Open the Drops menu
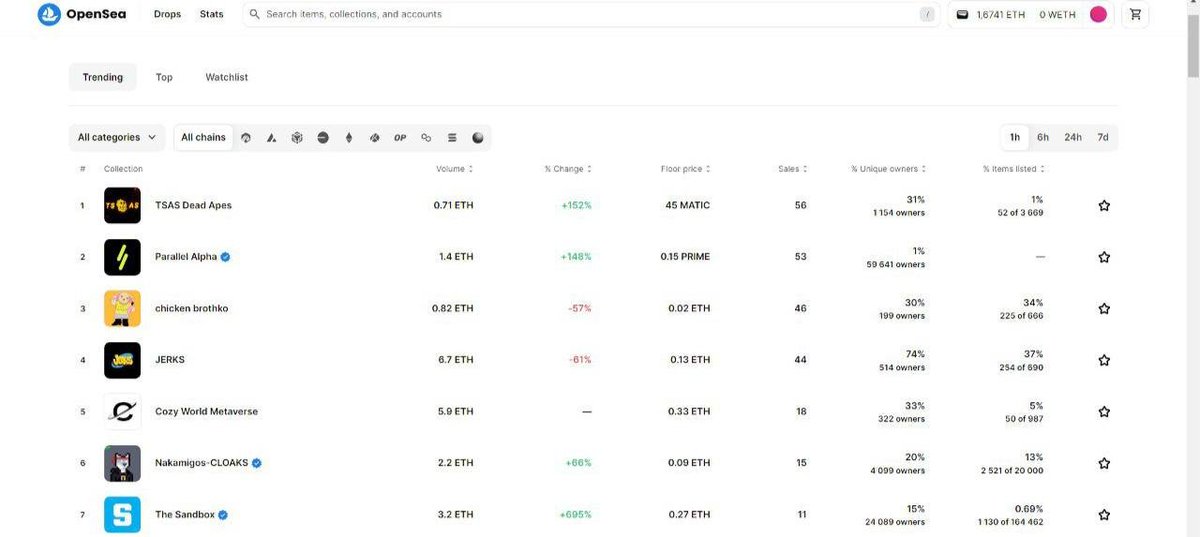 168,14
